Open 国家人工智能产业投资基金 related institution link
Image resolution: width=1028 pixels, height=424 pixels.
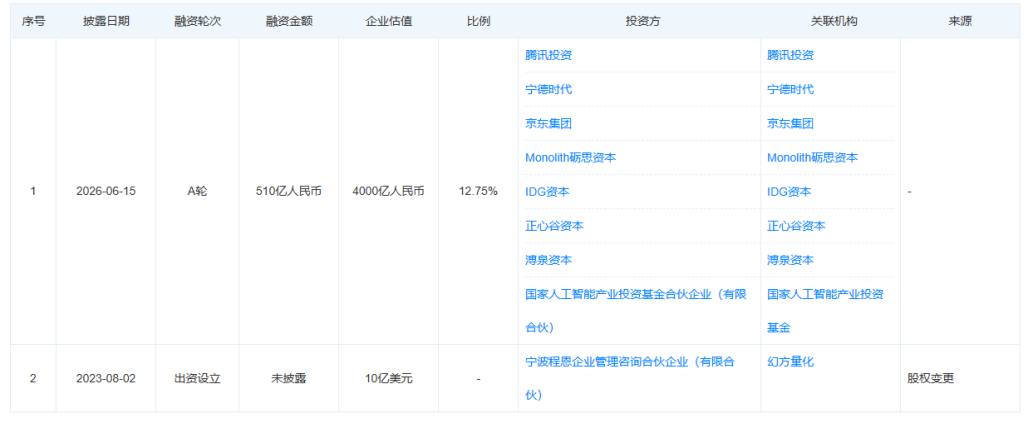826,311
